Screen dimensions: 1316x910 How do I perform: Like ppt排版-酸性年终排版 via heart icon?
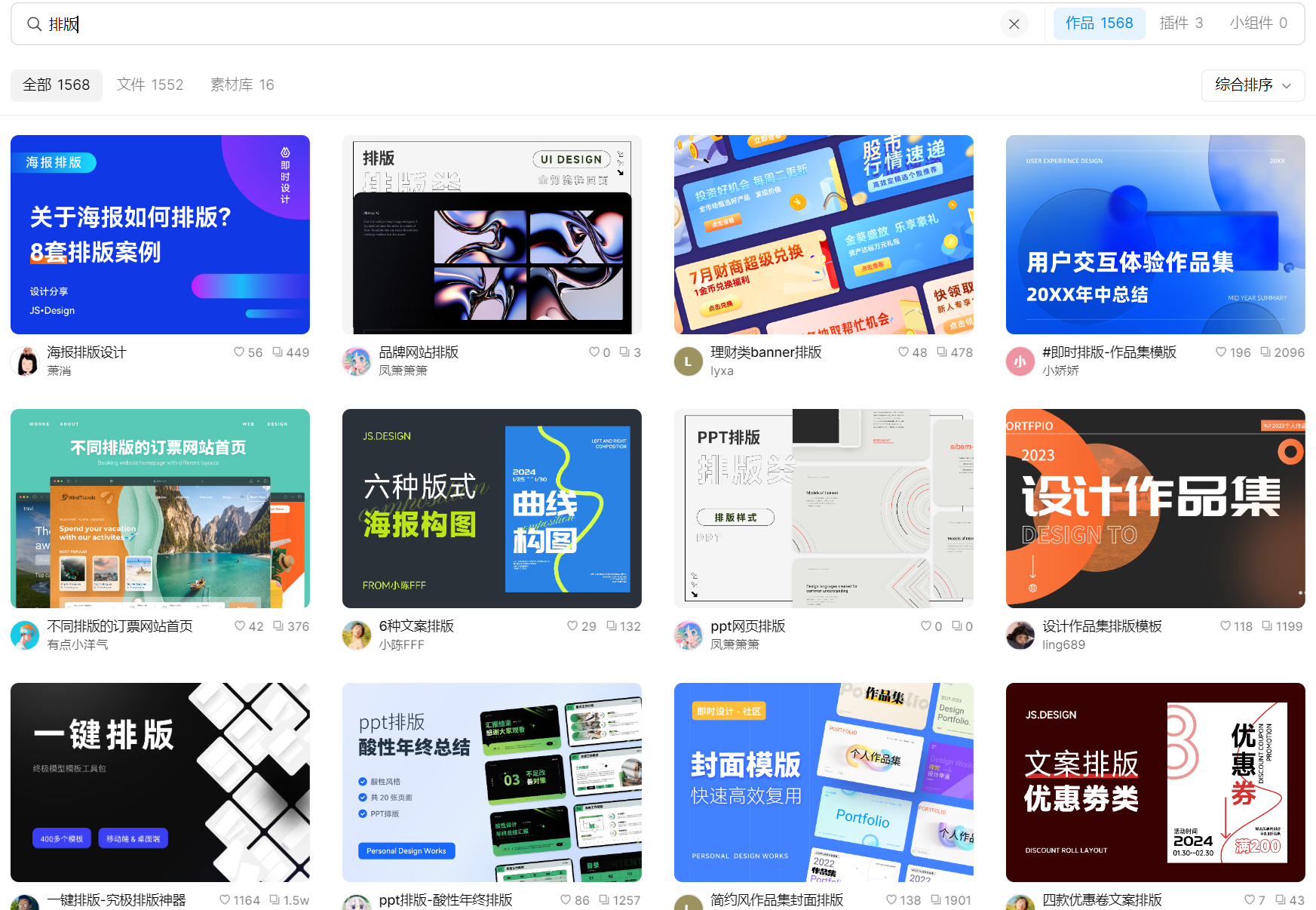[x=566, y=900]
